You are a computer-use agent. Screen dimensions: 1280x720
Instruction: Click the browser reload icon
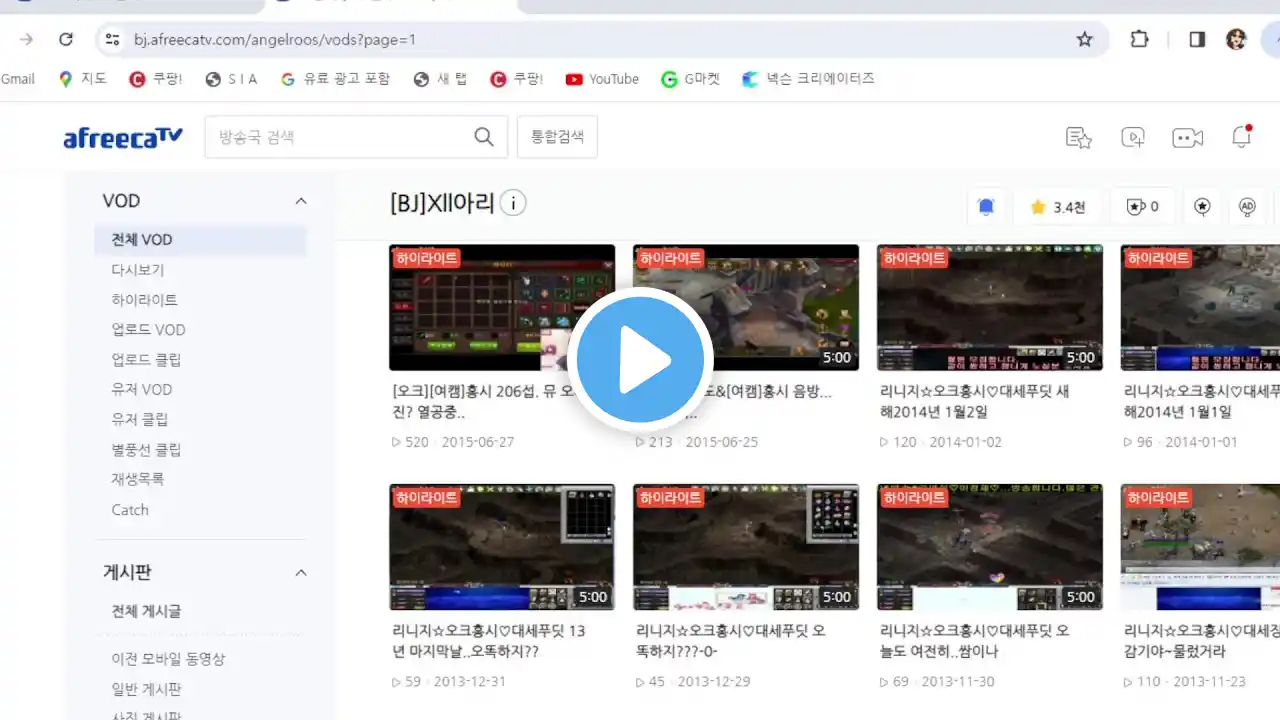pyautogui.click(x=66, y=39)
